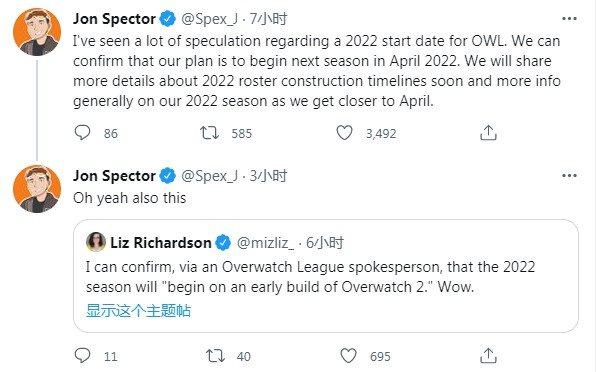Open Jon Spector's avatar on the first tweet
Screen dimensions: 597x372
[37, 32]
